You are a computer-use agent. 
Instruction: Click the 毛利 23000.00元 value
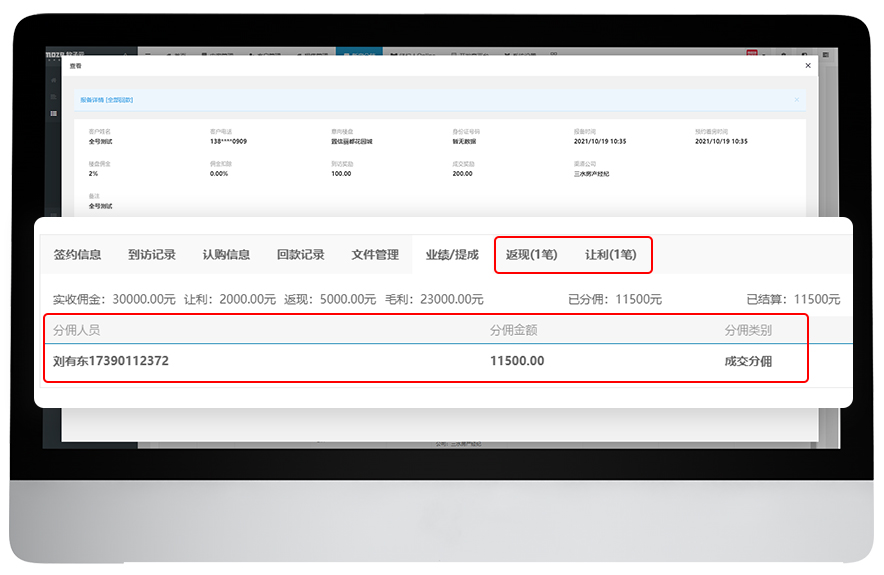point(452,299)
